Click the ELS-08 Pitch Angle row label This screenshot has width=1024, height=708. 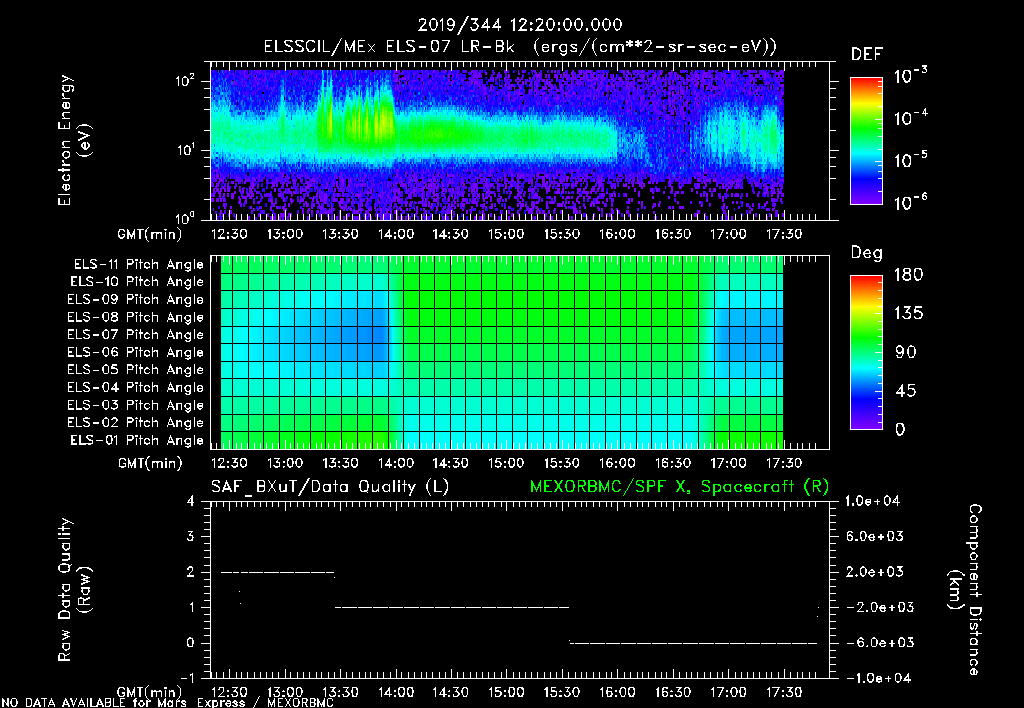pos(135,317)
